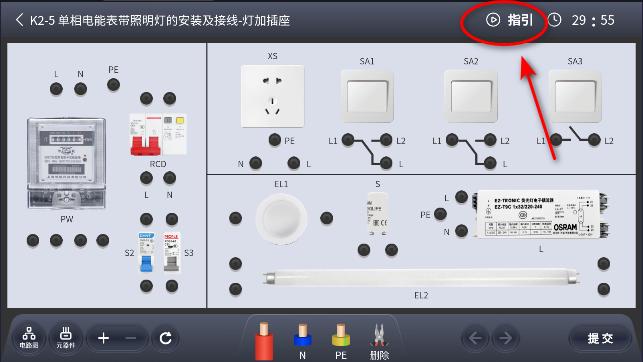This screenshot has height=362, width=643.
Task: Click the XS socket N terminal
Action: pyautogui.click(x=255, y=163)
